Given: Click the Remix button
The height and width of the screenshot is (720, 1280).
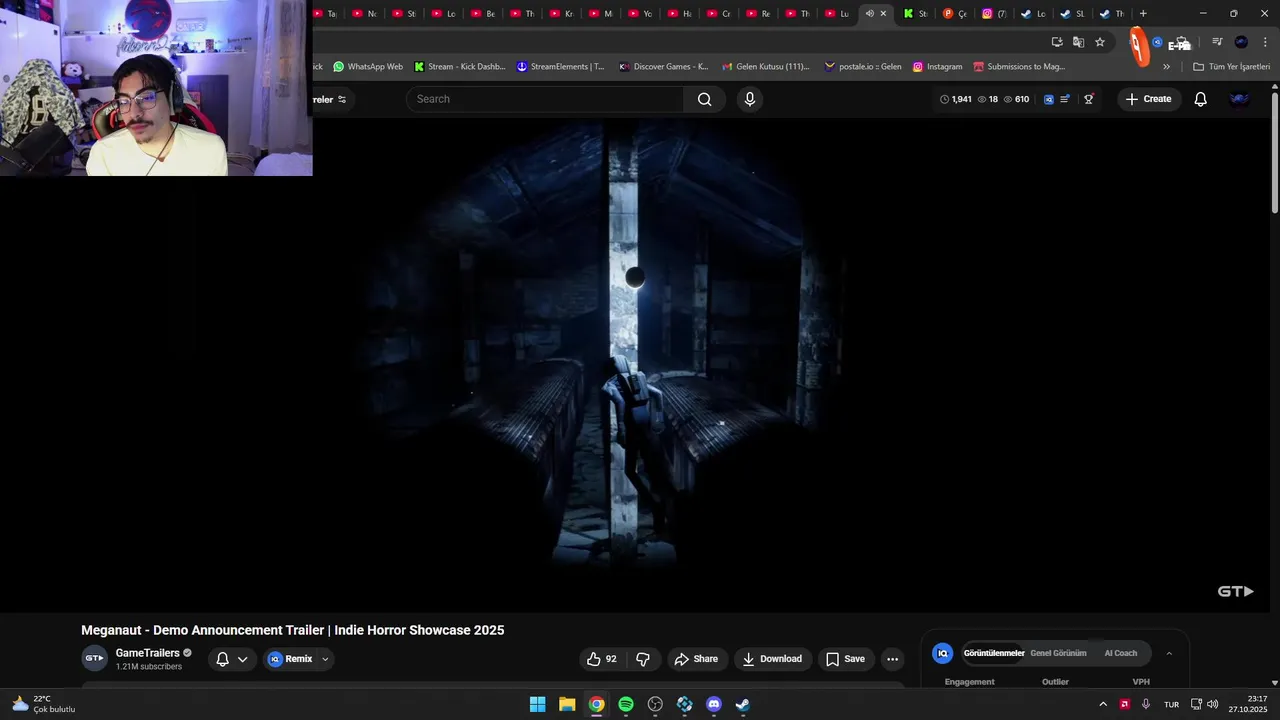Looking at the screenshot, I should point(291,659).
